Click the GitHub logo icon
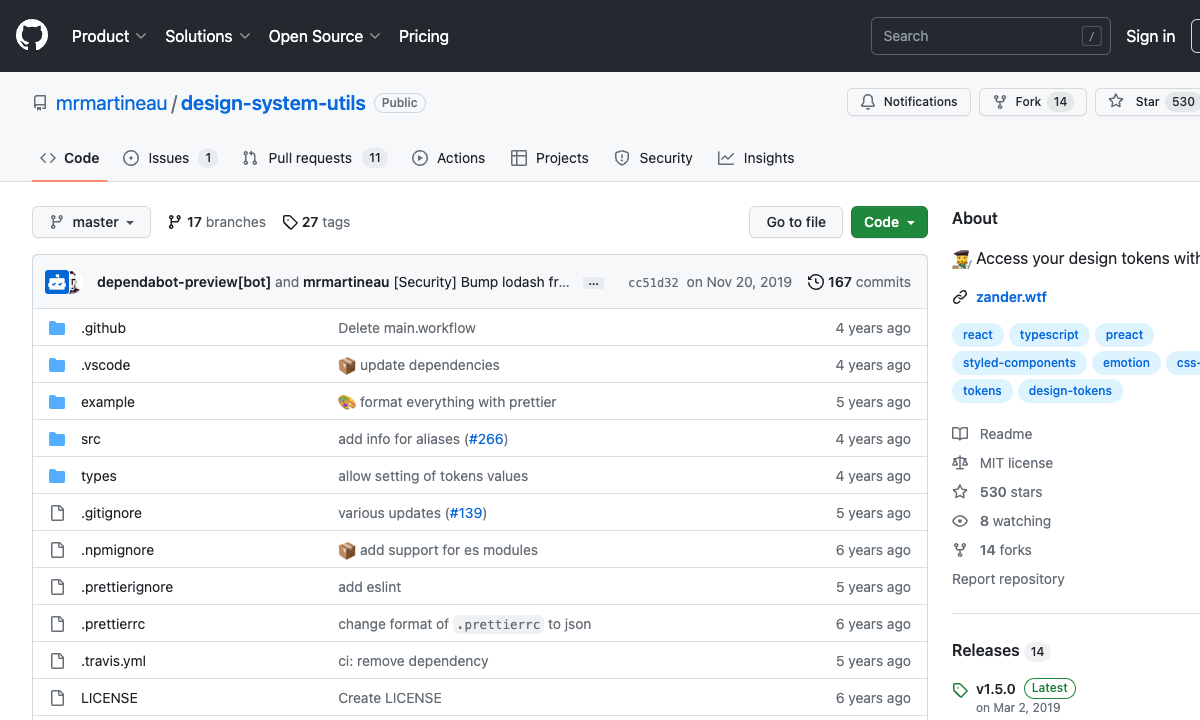Image resolution: width=1200 pixels, height=720 pixels. [x=32, y=36]
